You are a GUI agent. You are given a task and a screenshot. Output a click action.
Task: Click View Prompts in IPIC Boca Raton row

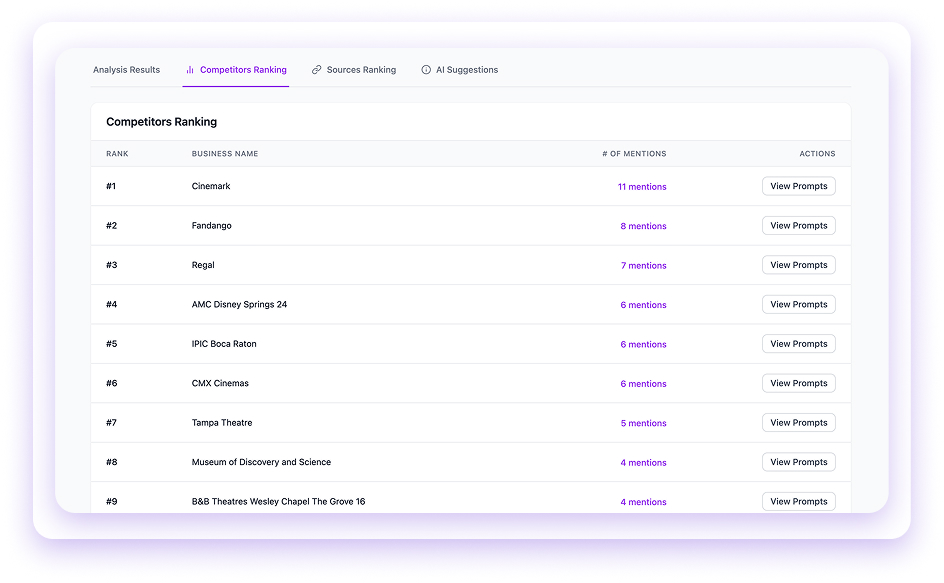click(798, 344)
